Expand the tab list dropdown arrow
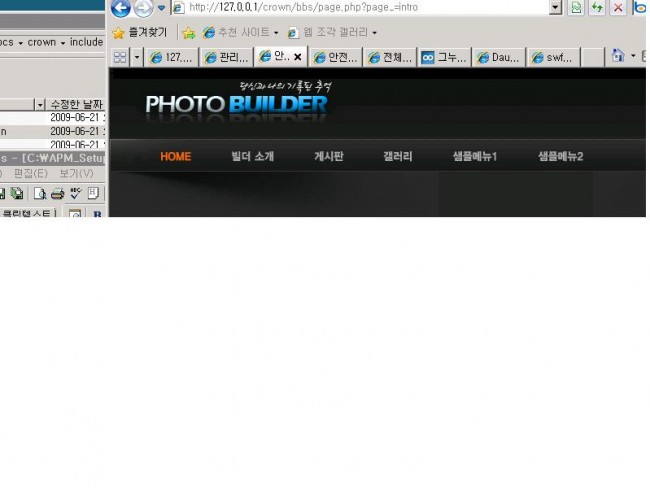650x488 pixels. tap(137, 57)
